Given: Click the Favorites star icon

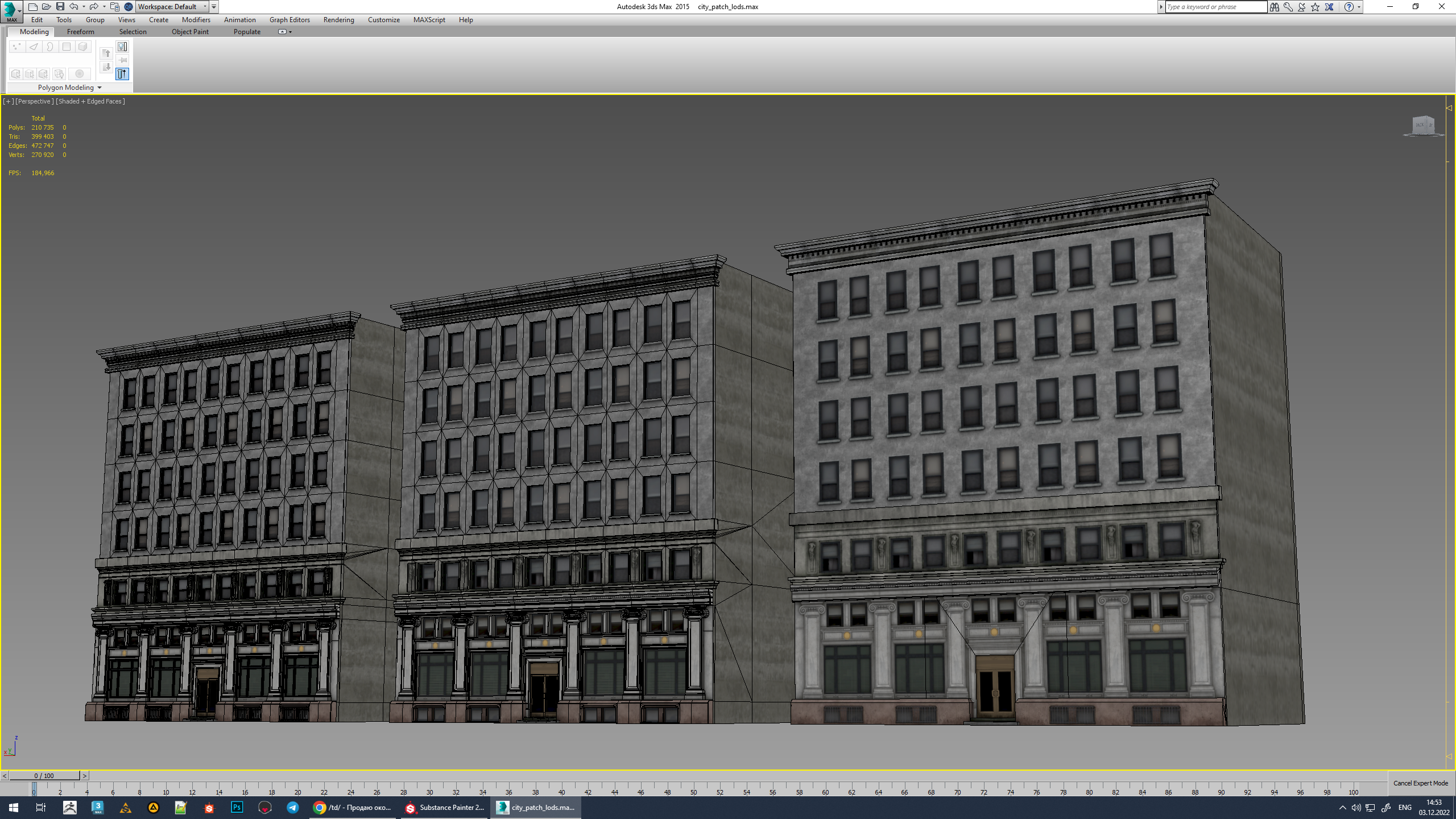Looking at the screenshot, I should tap(1315, 7).
